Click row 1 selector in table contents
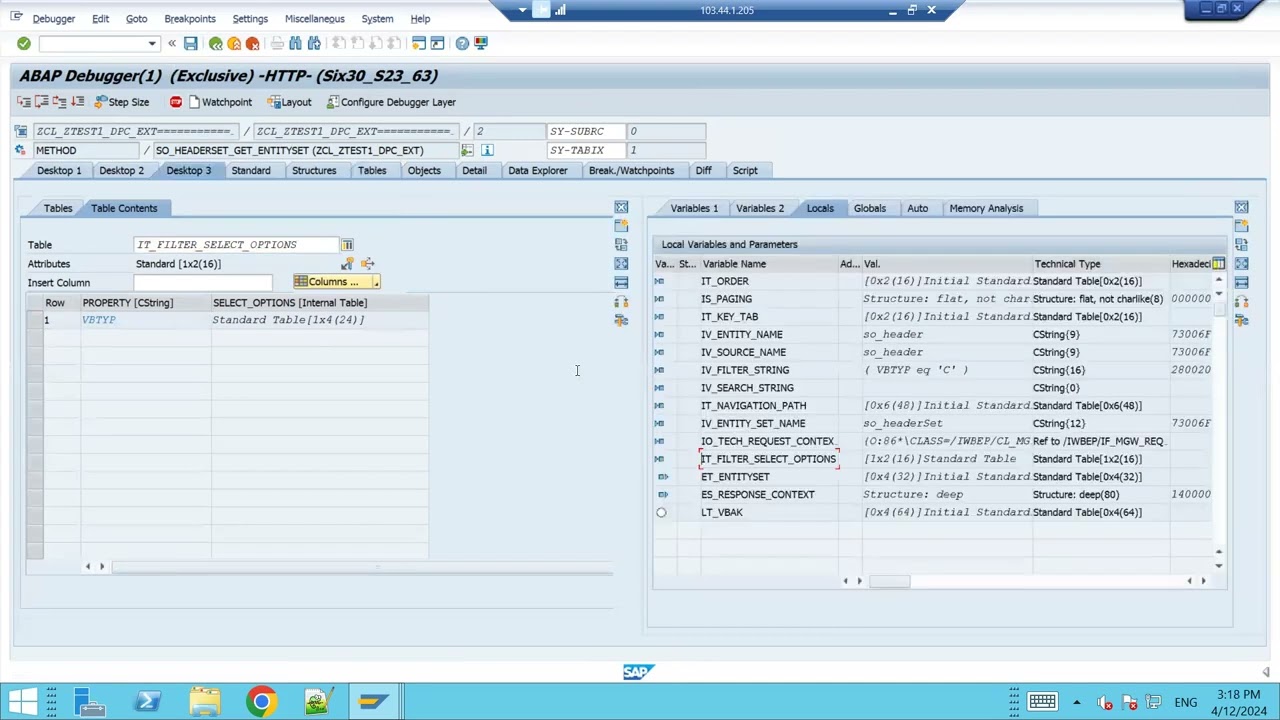Image resolution: width=1280 pixels, height=720 pixels. [36, 320]
